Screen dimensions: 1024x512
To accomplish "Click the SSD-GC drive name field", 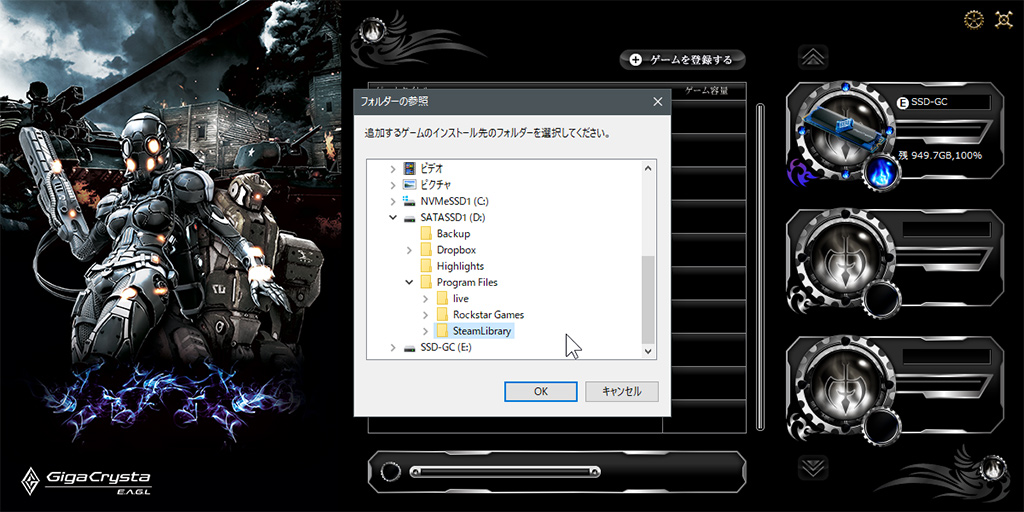I will 945,103.
